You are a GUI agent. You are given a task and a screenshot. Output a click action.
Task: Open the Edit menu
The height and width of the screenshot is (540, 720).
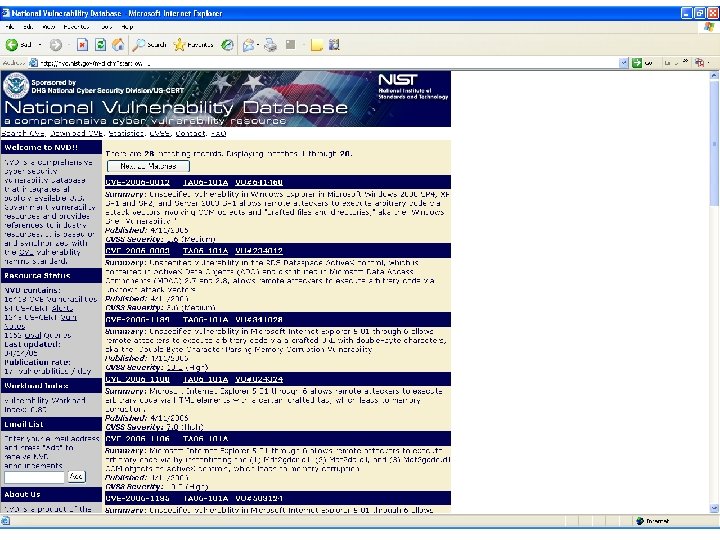click(x=28, y=27)
